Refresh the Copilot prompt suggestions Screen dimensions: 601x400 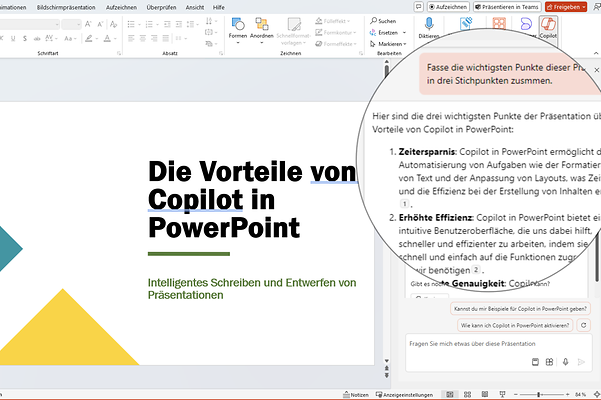tap(583, 325)
